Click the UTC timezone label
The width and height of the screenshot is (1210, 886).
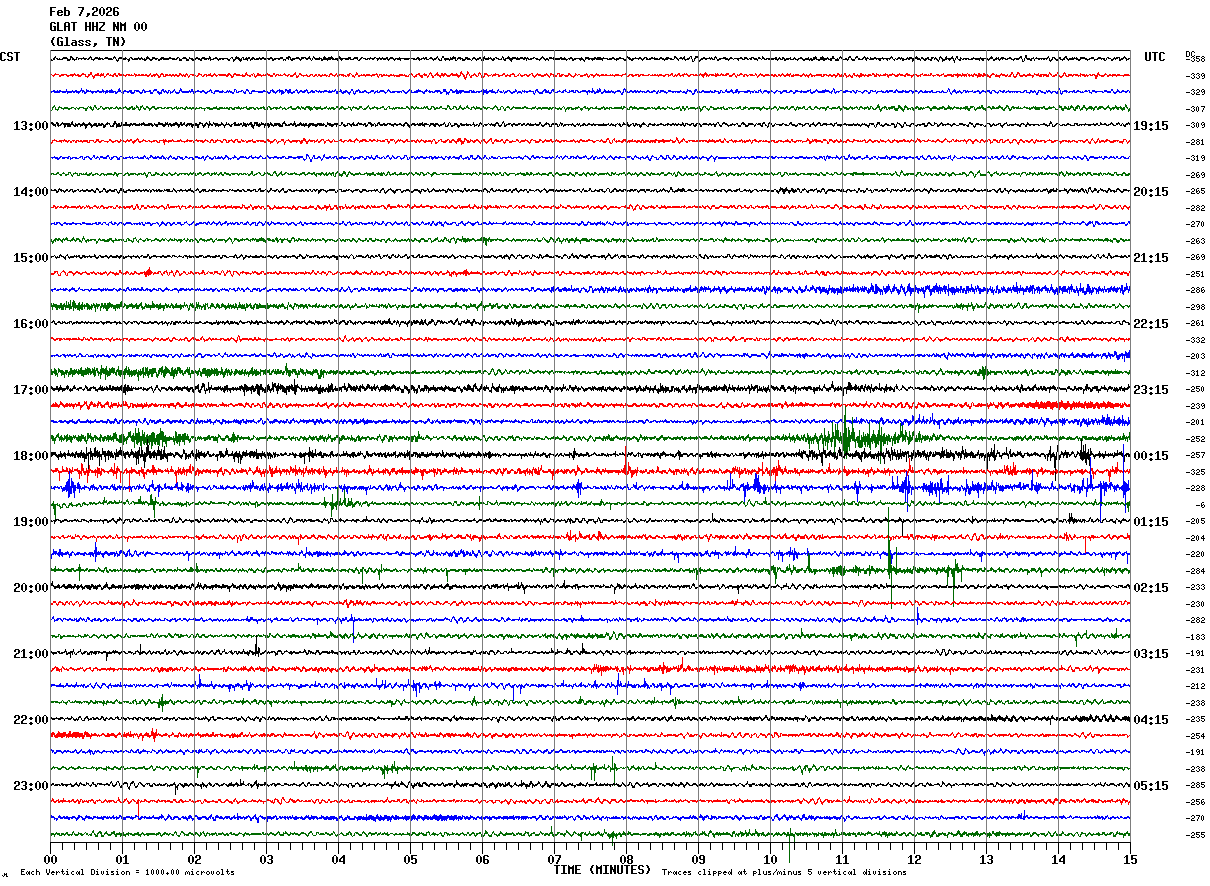coord(1155,57)
